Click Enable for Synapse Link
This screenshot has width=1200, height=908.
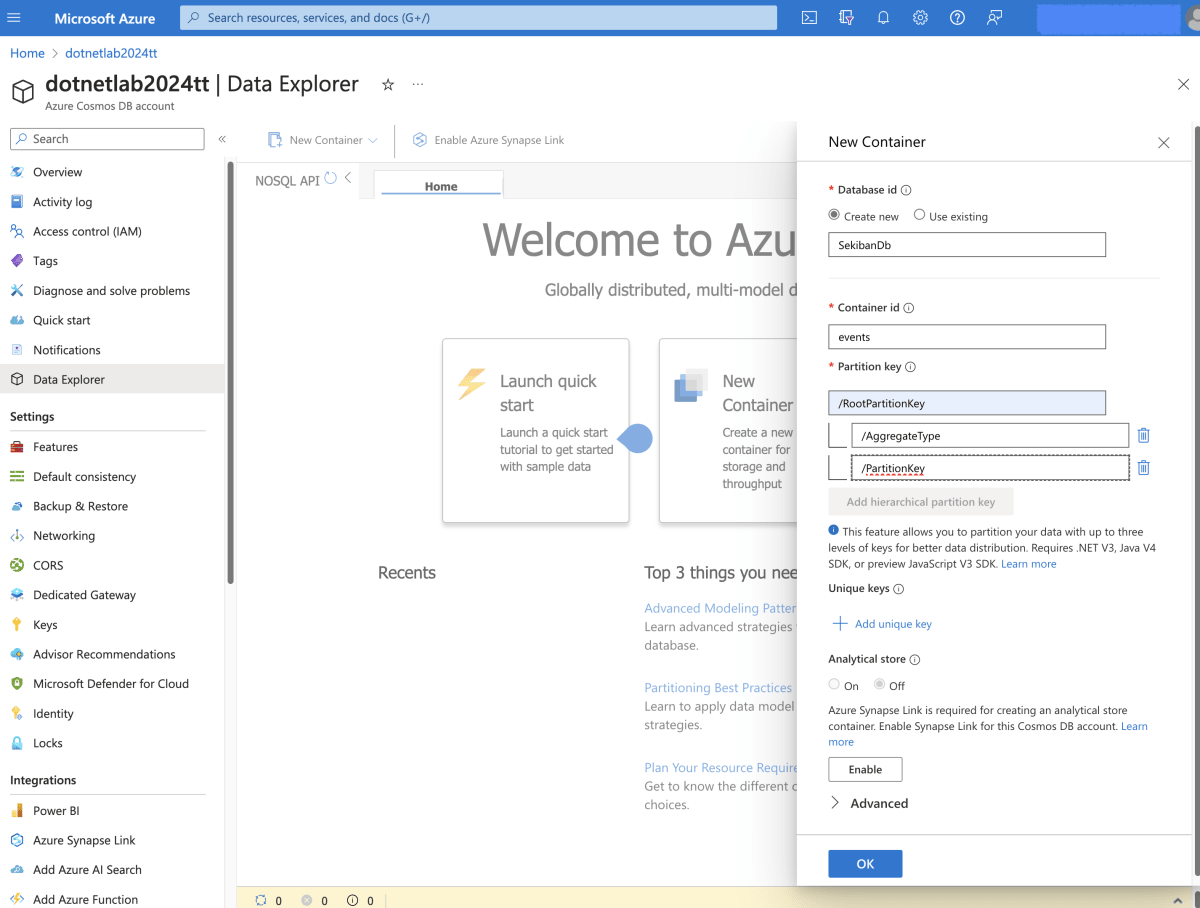point(865,769)
